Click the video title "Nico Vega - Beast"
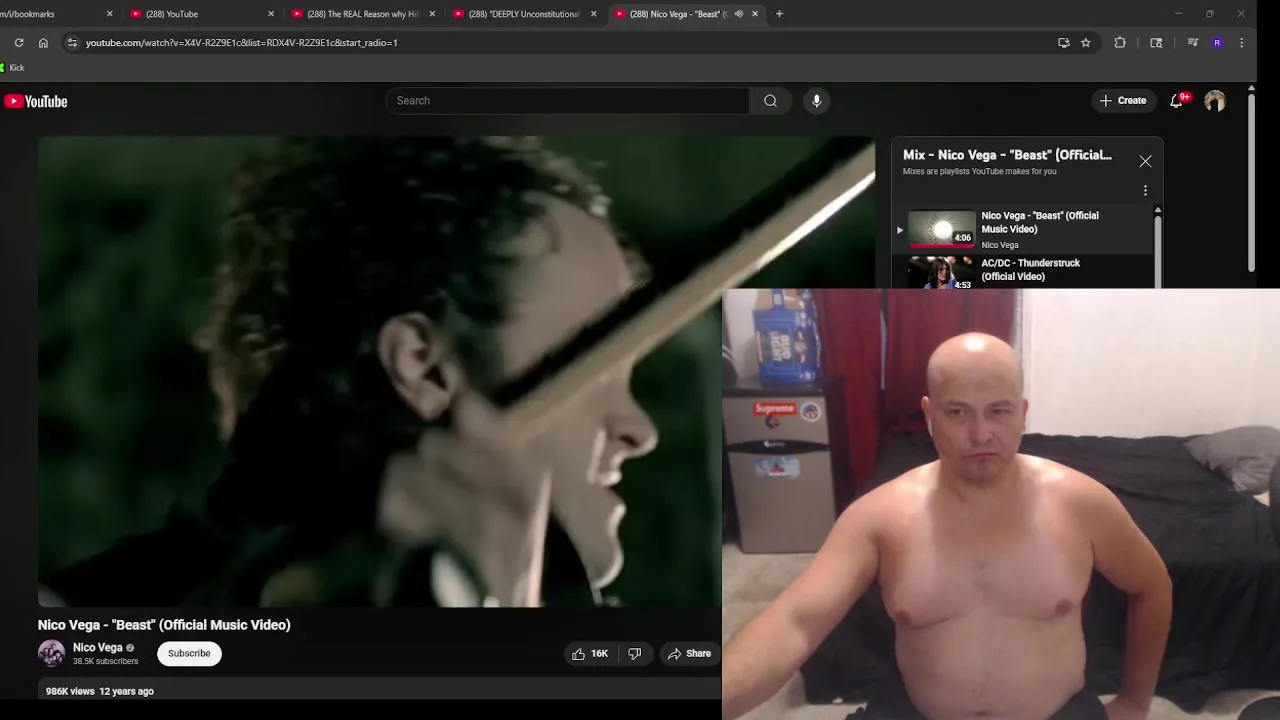 164,625
